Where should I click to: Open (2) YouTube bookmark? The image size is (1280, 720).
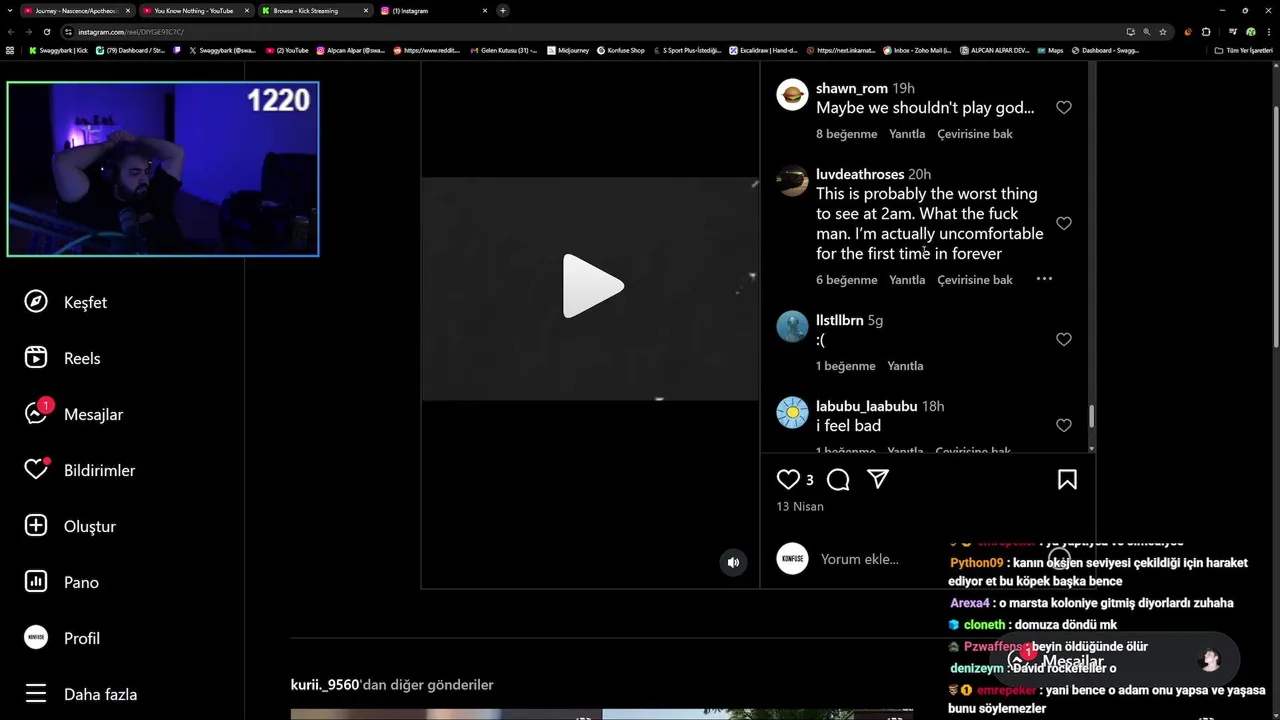click(288, 50)
